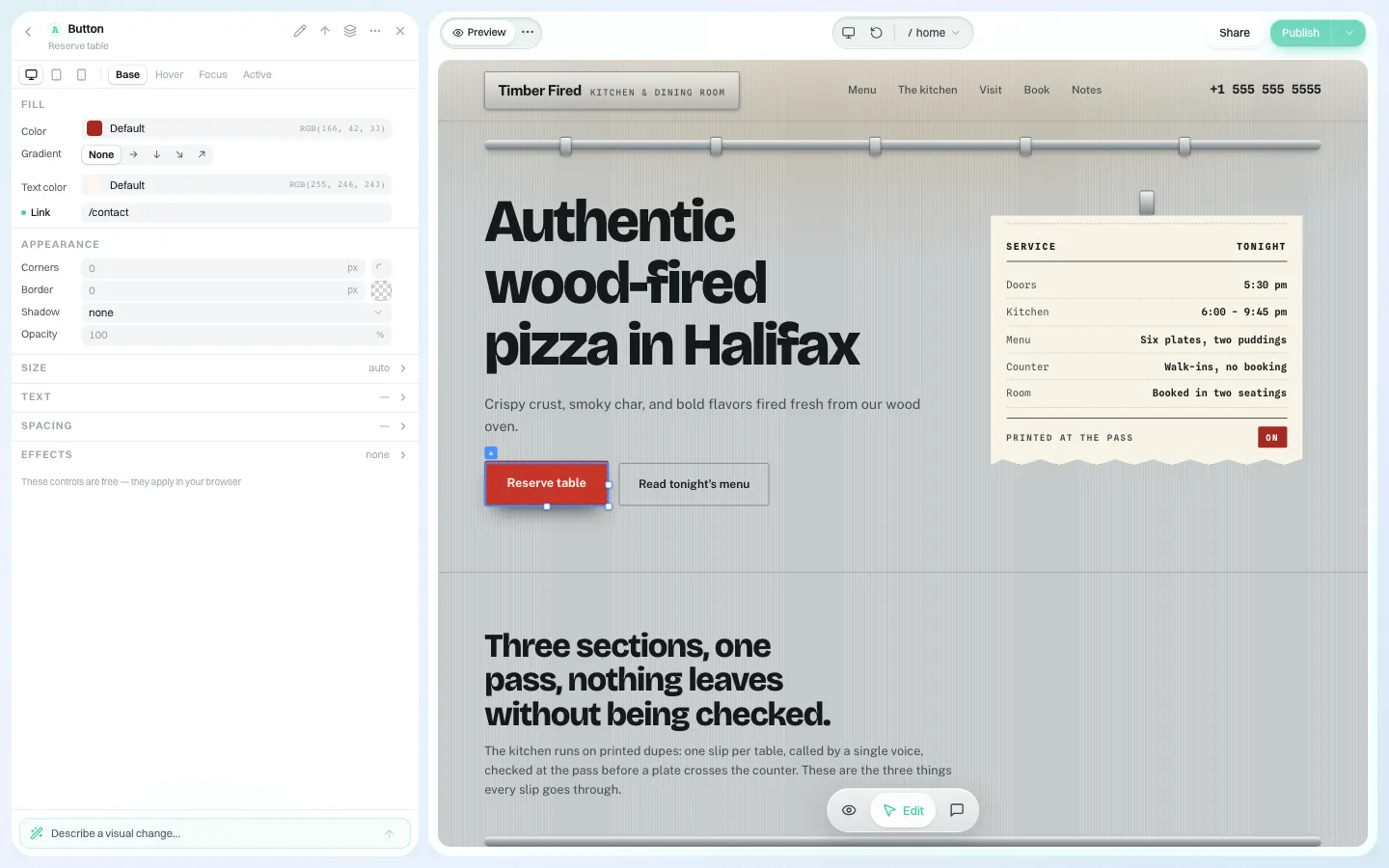The width and height of the screenshot is (1389, 868).
Task: Switch to tablet breakpoint icon
Action: coord(57,74)
